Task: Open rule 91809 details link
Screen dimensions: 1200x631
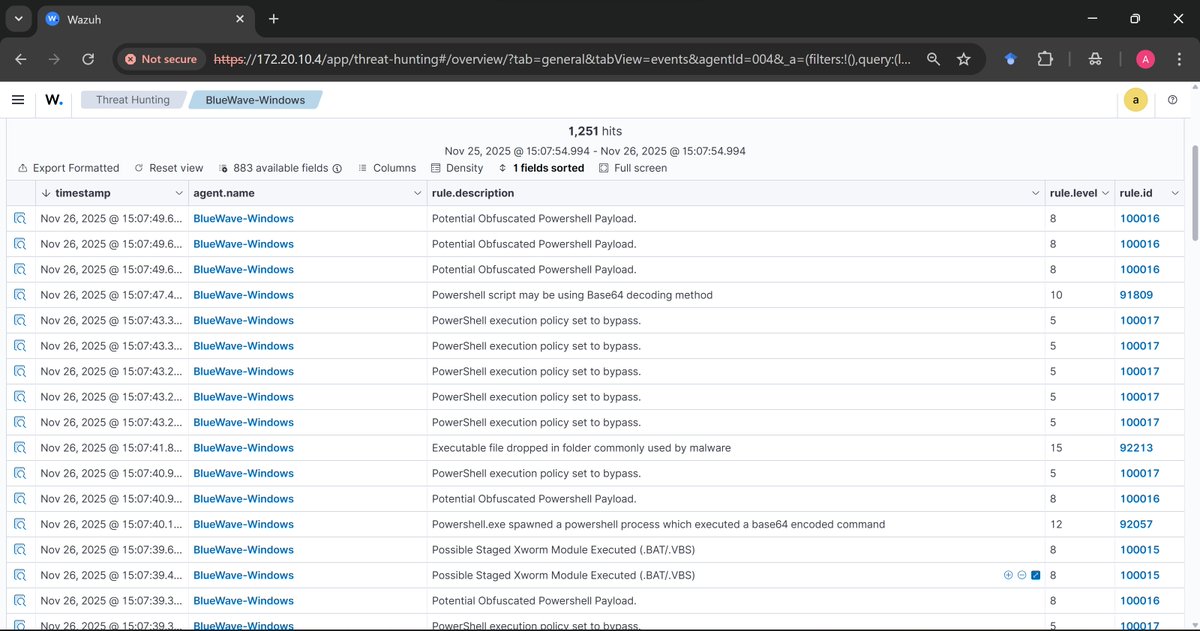Action: (x=1135, y=294)
